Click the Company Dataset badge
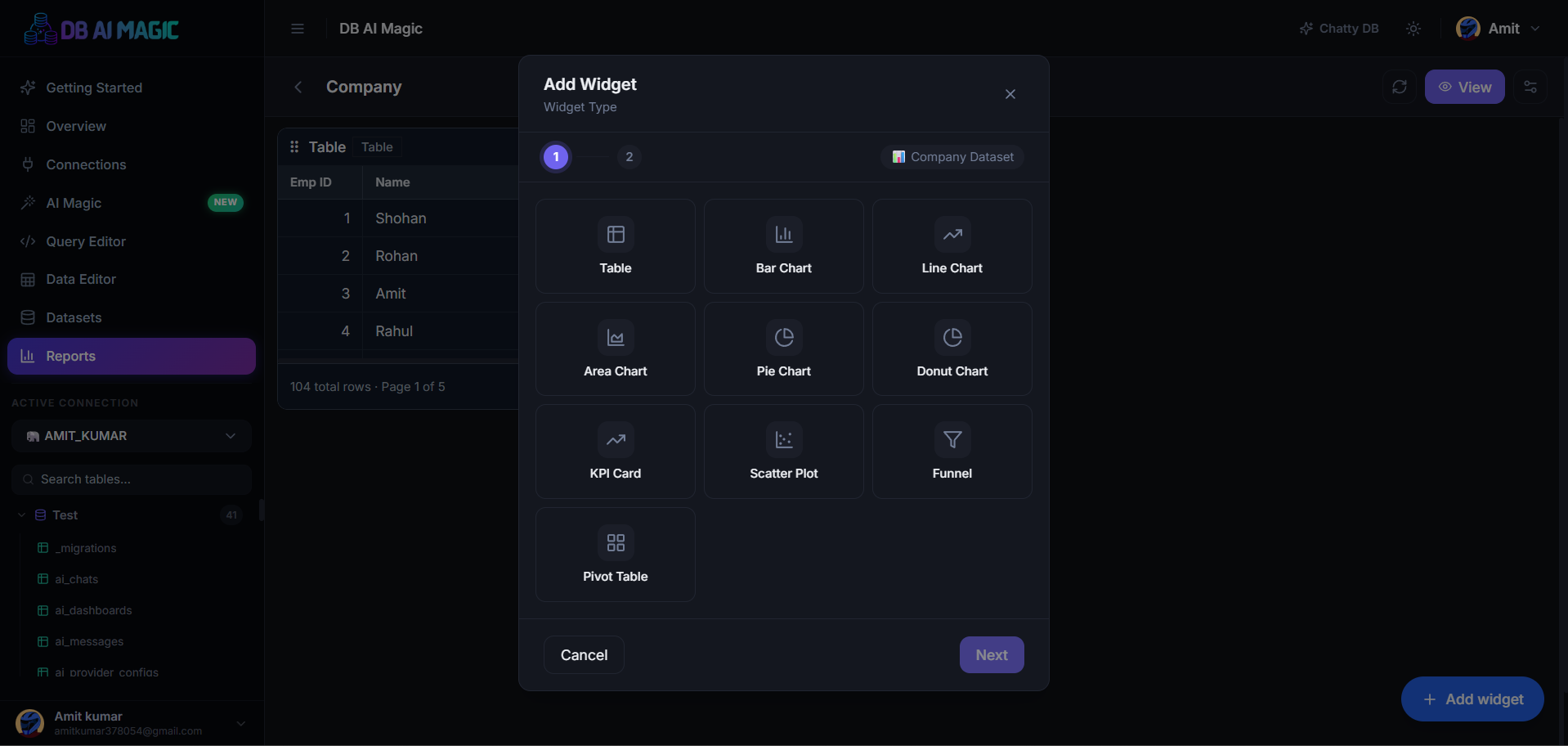Viewport: 1568px width, 746px height. point(952,157)
